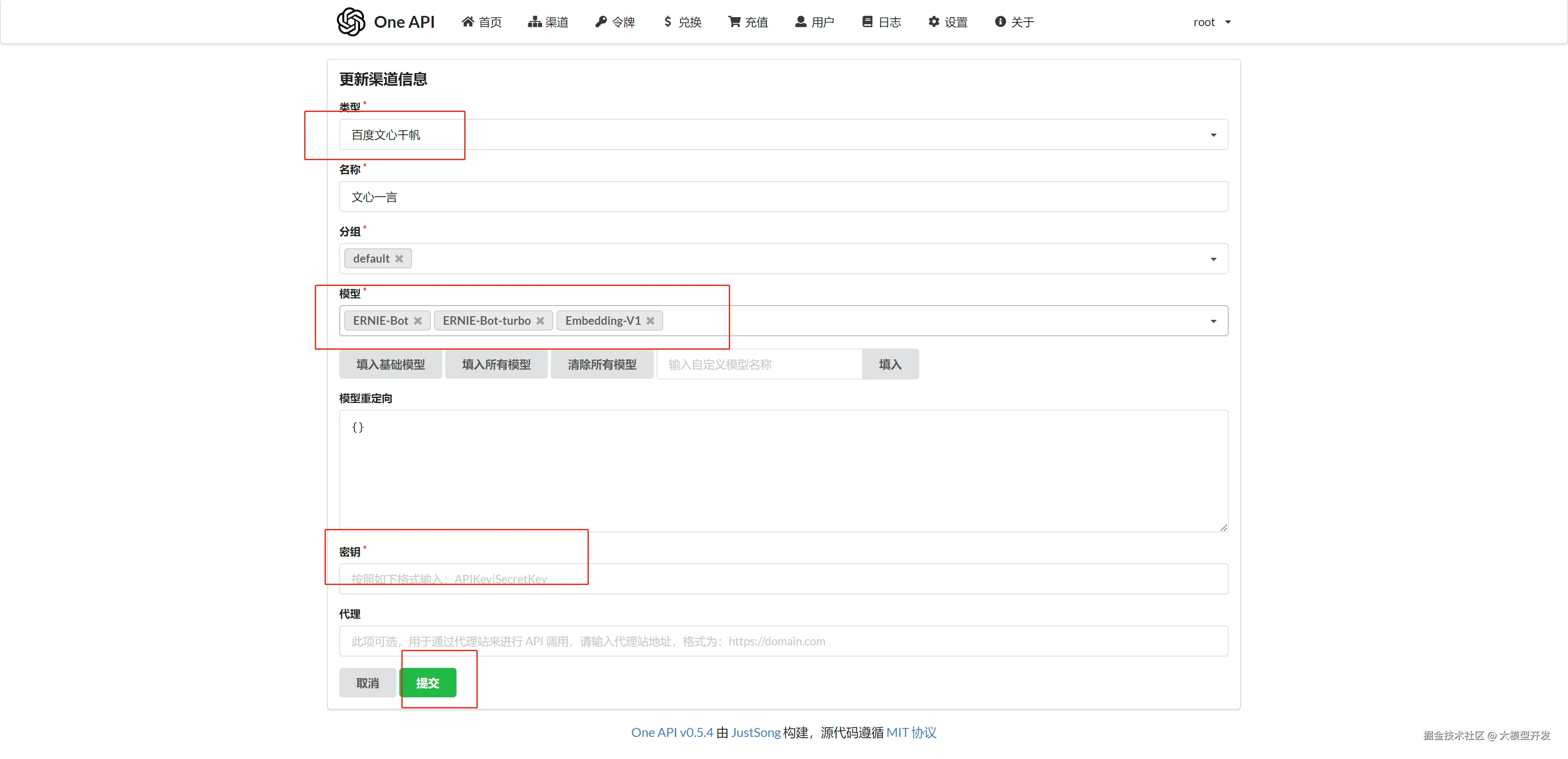Go to the 令牌 token page
Viewport: 1568px width, 759px height.
[615, 22]
